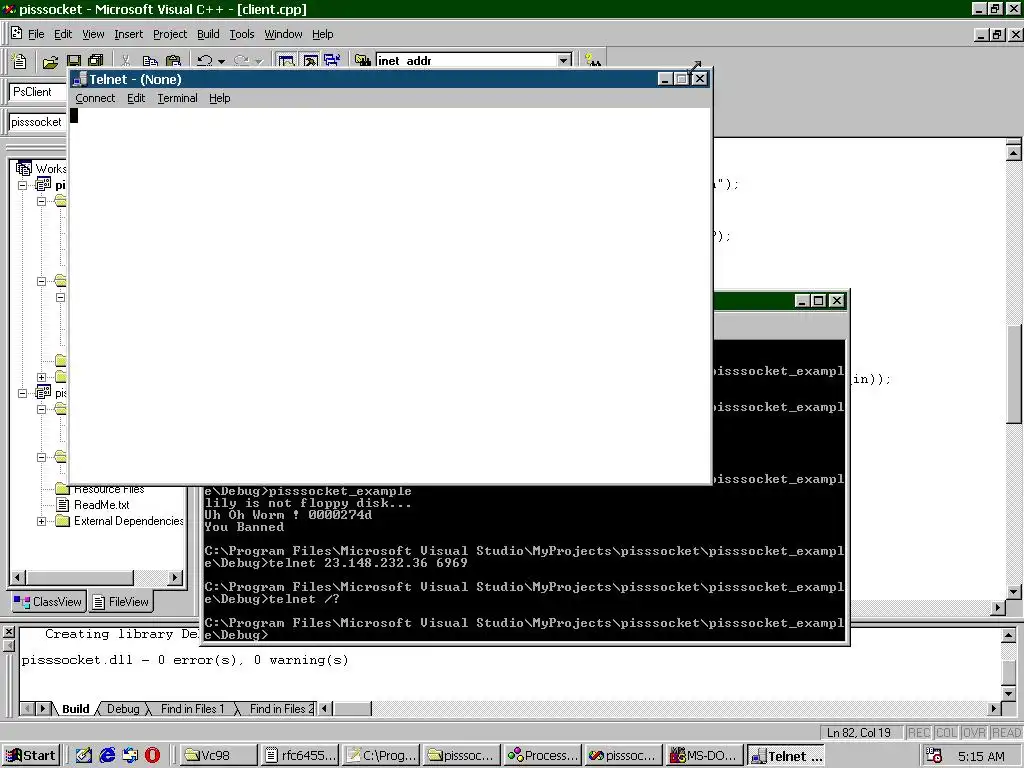Switch to the C:\Prog taskbar button
The width and height of the screenshot is (1024, 768).
381,756
